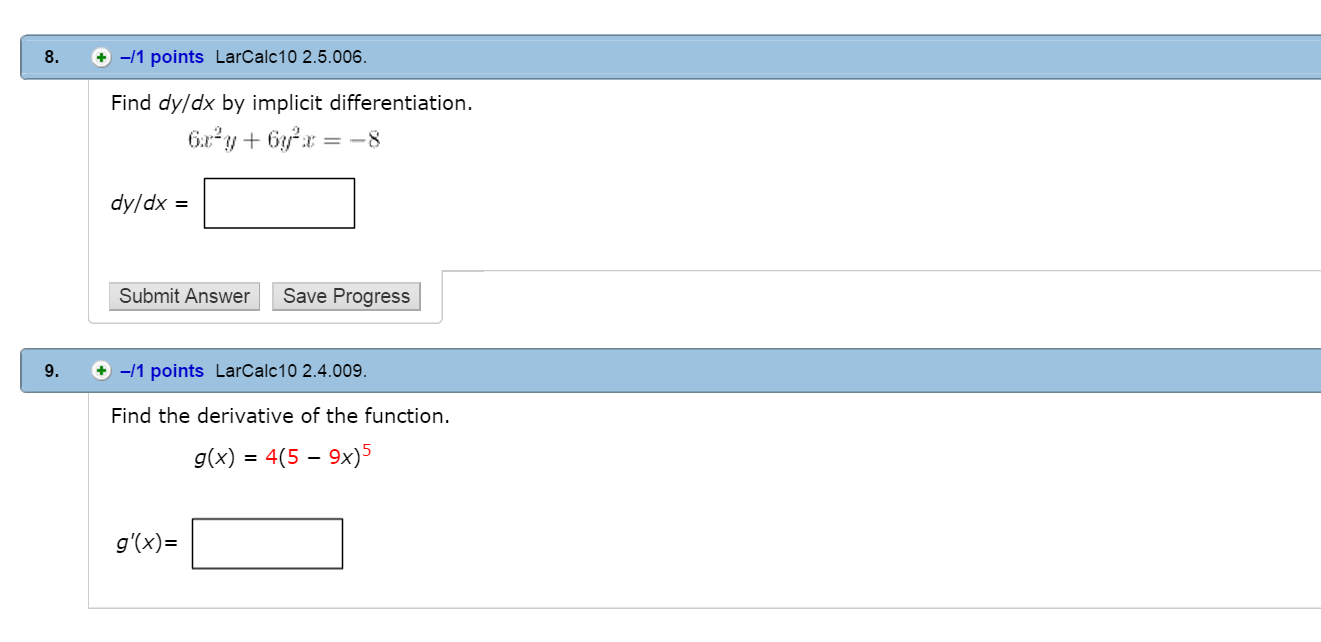
Task: Click the implicit differentiation equation
Action: (x=283, y=140)
